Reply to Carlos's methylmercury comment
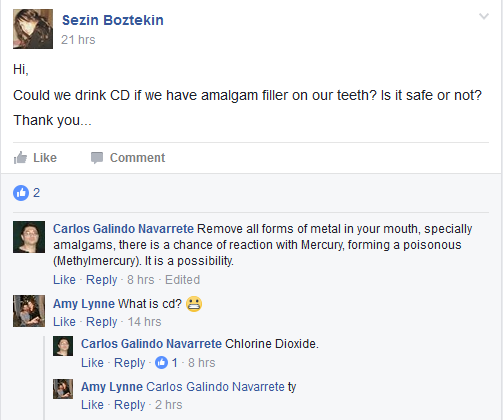Image resolution: width=503 pixels, height=420 pixels. pyautogui.click(x=101, y=280)
